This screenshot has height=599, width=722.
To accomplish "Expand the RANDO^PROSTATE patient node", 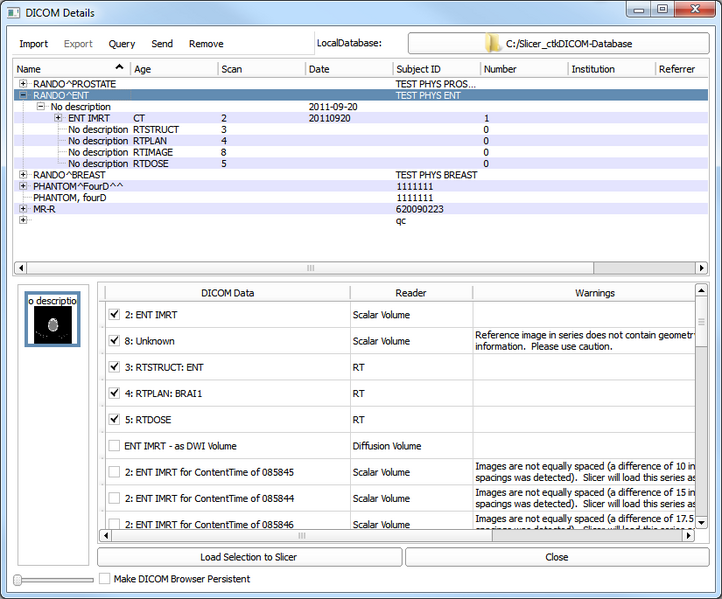I will [23, 84].
